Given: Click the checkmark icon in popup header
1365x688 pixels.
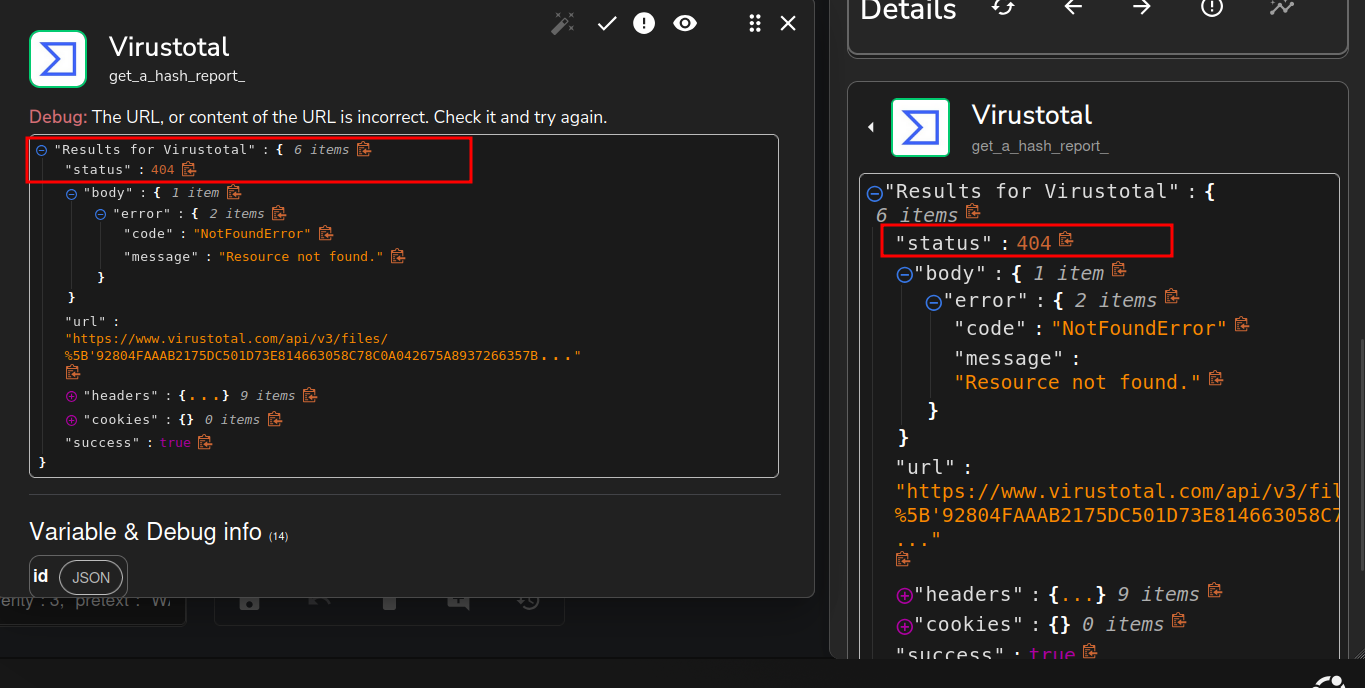Looking at the screenshot, I should 607,24.
